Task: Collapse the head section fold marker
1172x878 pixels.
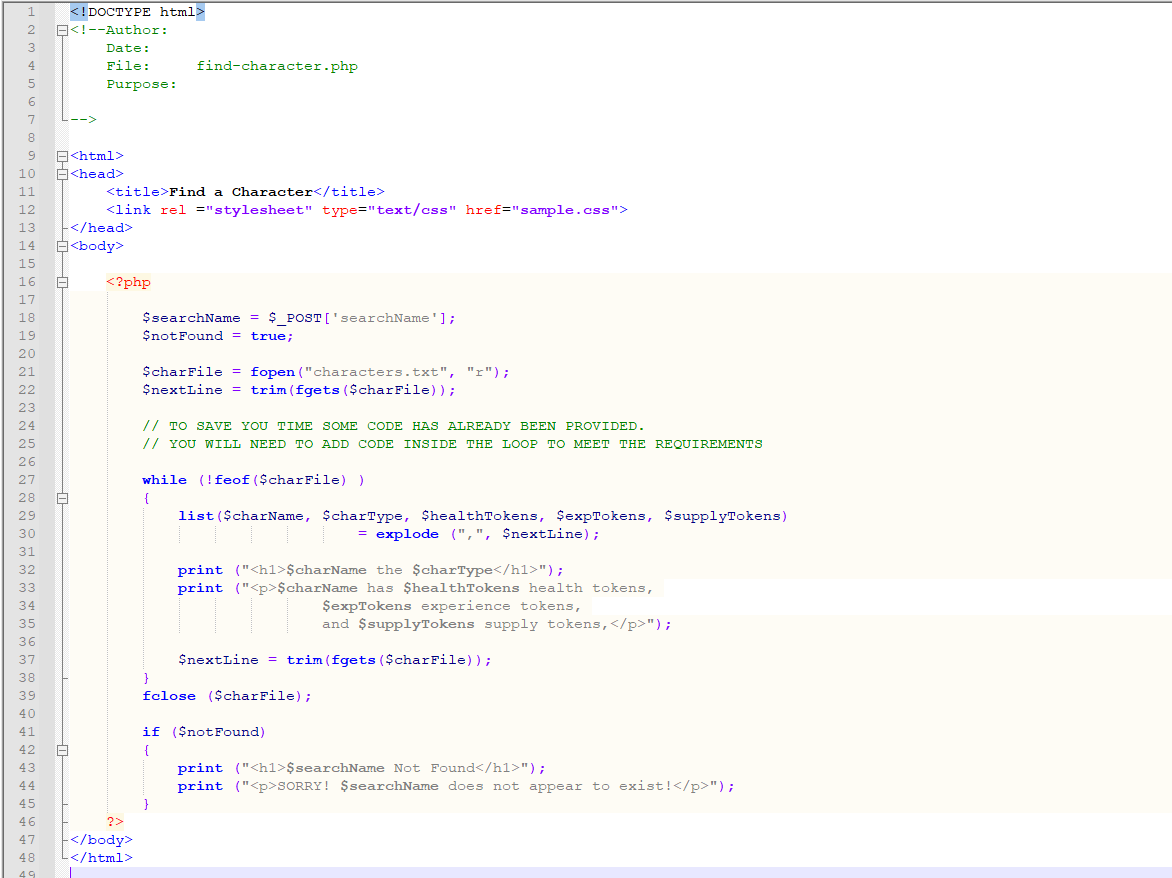Action: coord(62,173)
